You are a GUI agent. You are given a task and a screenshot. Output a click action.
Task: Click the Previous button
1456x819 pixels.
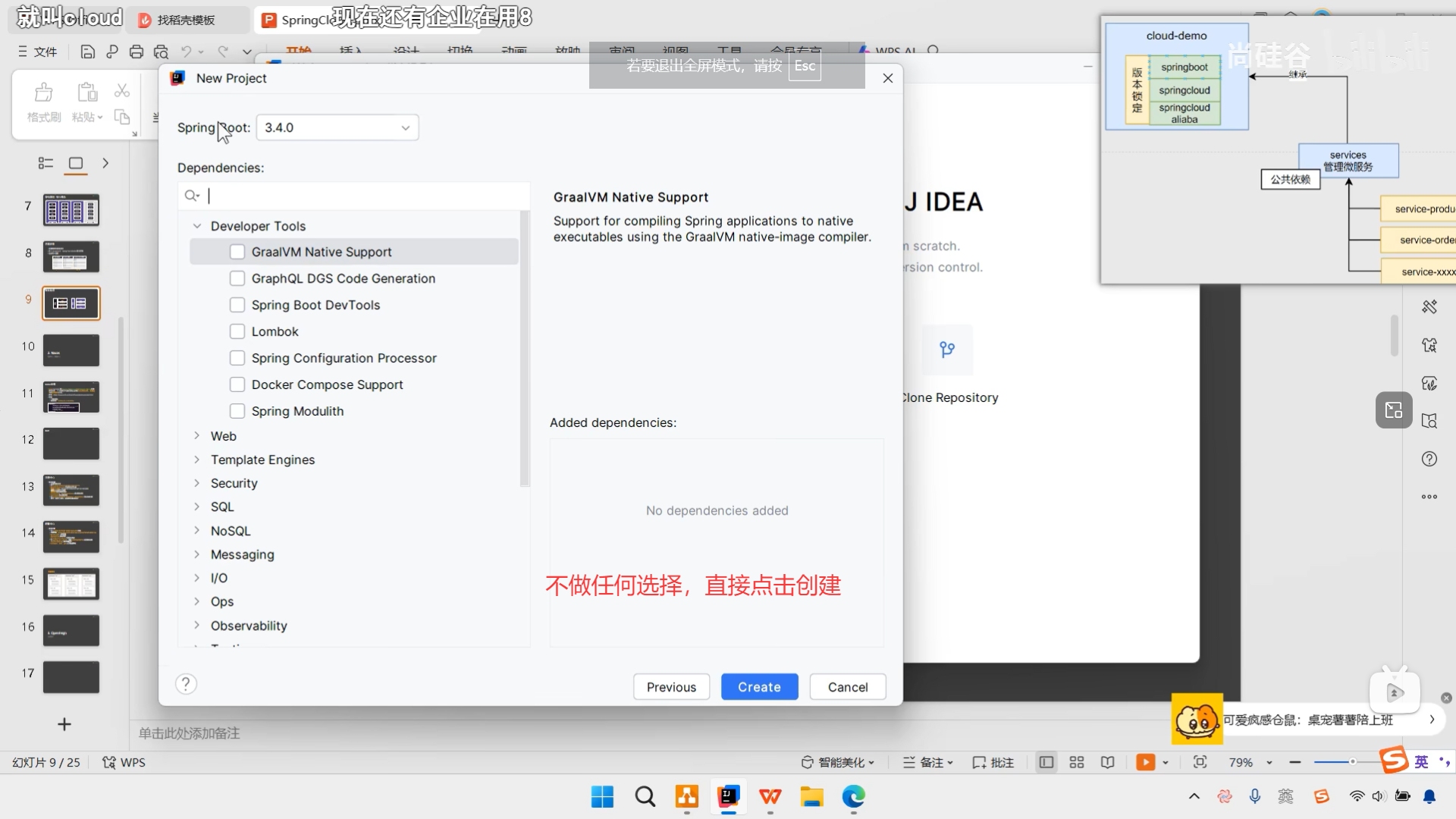671,687
